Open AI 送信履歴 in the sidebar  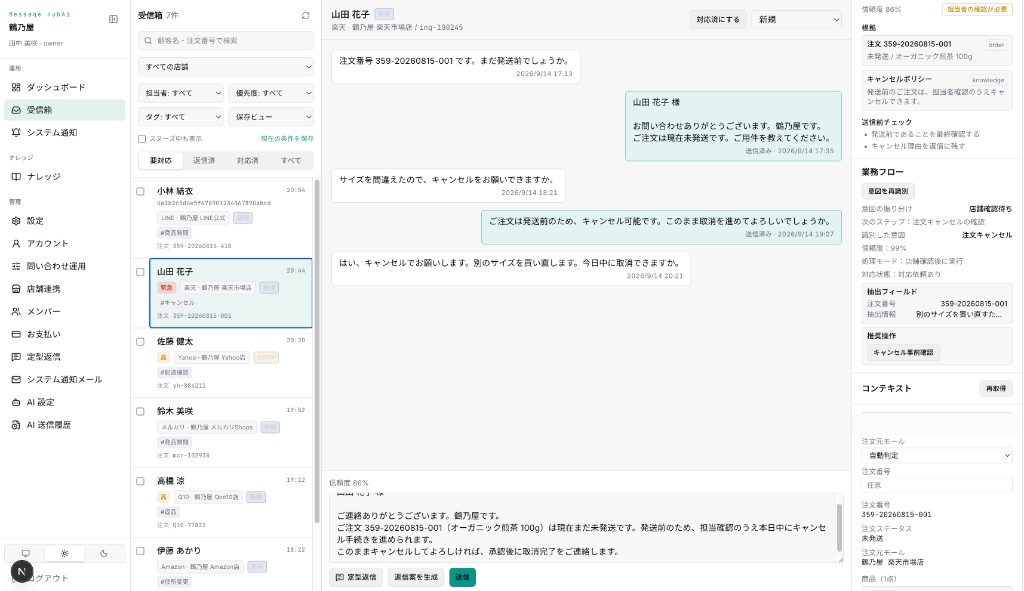coord(64,424)
